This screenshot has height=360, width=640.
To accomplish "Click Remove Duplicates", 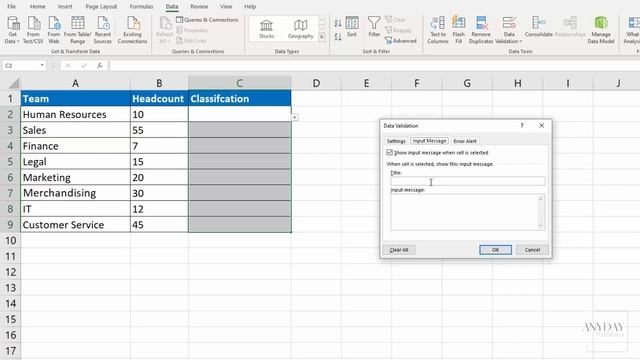I will 481,30.
